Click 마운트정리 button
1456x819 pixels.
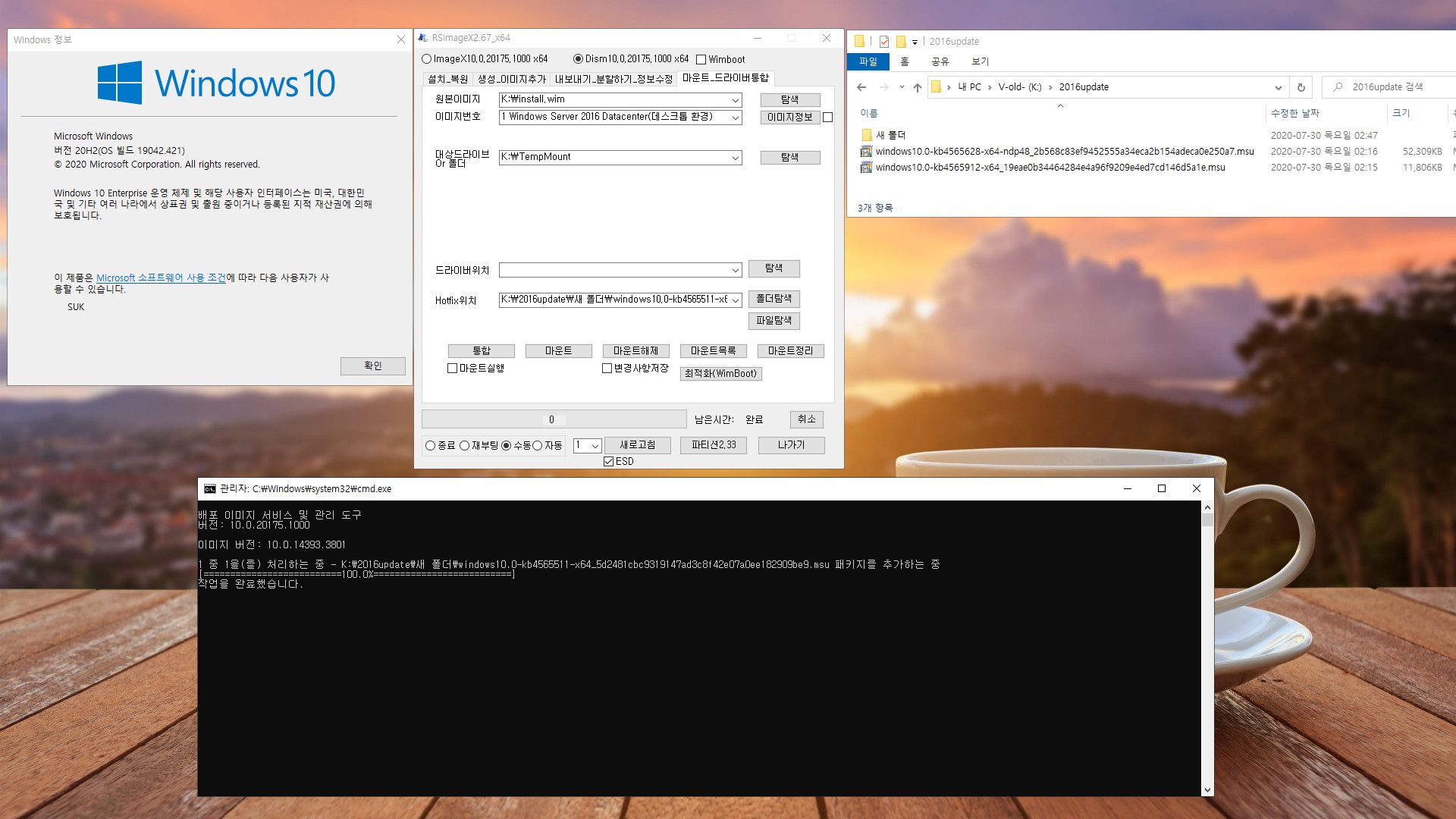[x=791, y=351]
